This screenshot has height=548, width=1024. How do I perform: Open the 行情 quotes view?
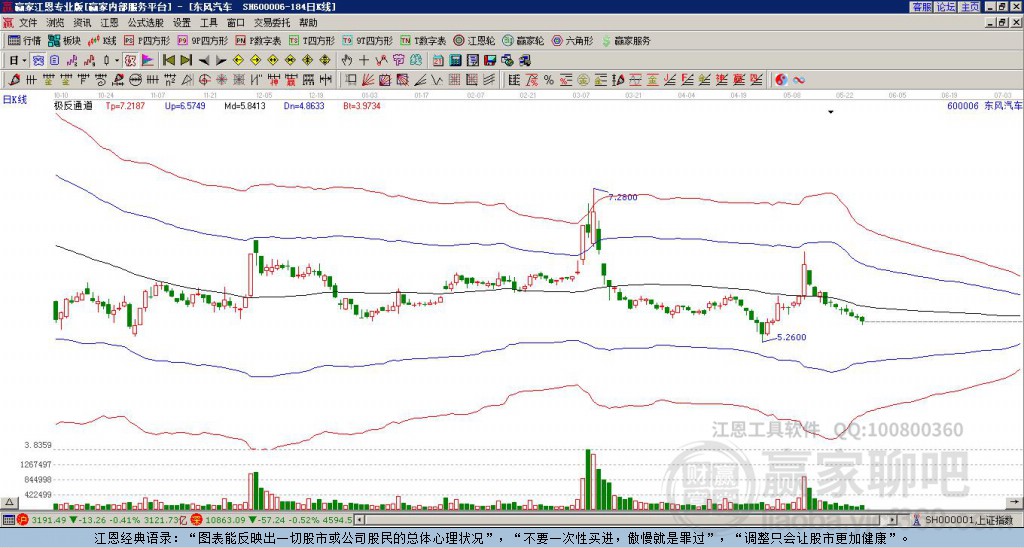pos(25,40)
